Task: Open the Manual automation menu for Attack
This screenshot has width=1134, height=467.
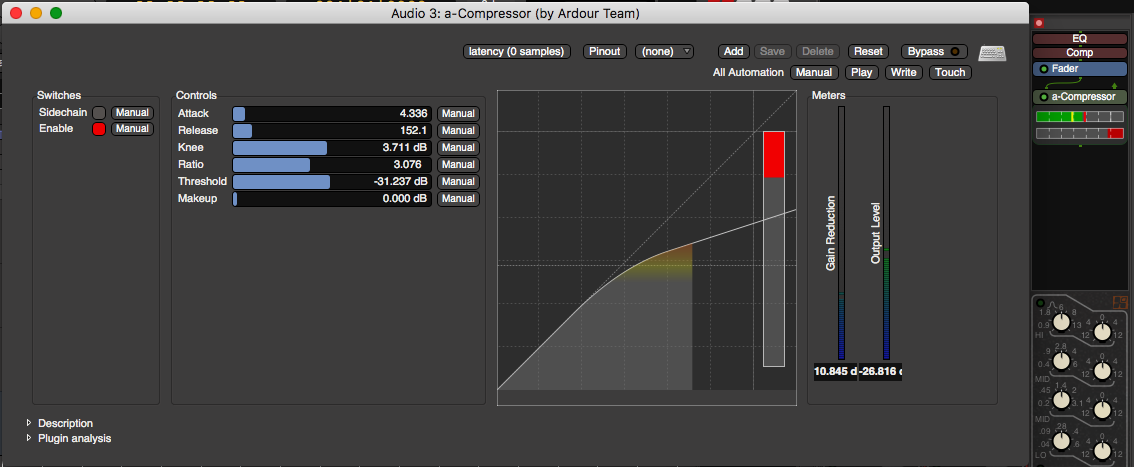Action: point(458,114)
